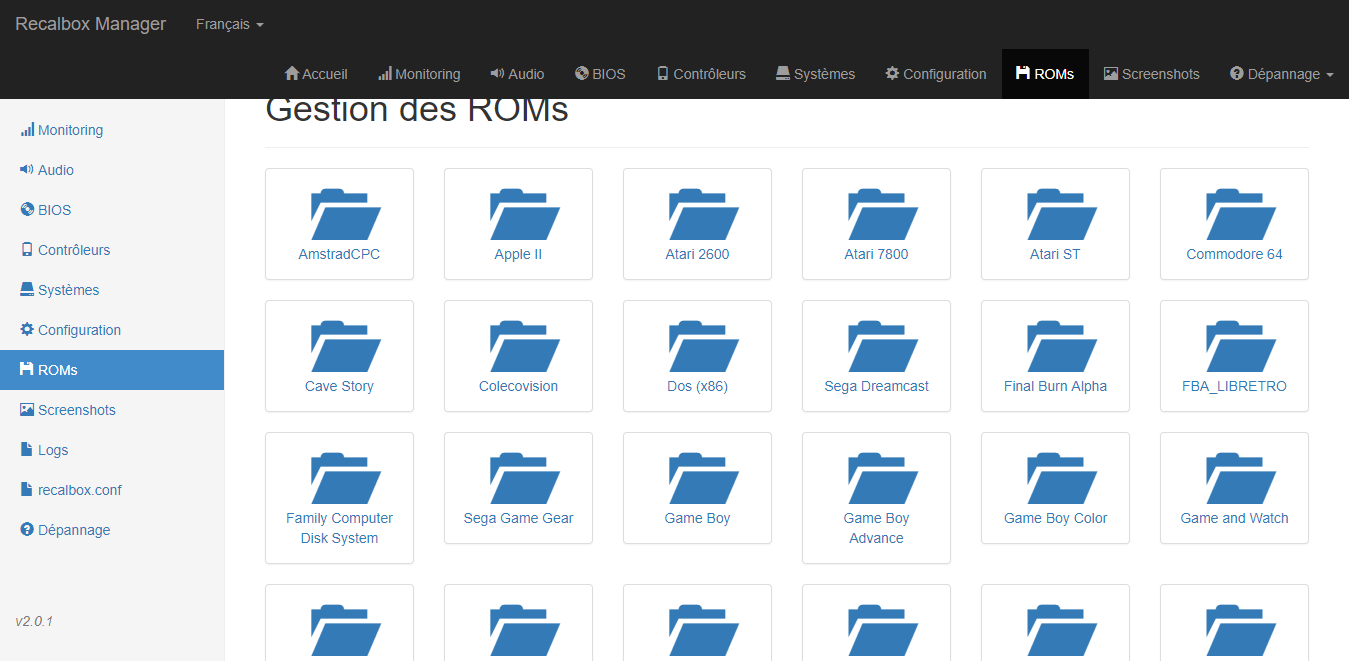The height and width of the screenshot is (661, 1349).
Task: Open recalbox.conf from the sidebar
Action: (x=79, y=490)
